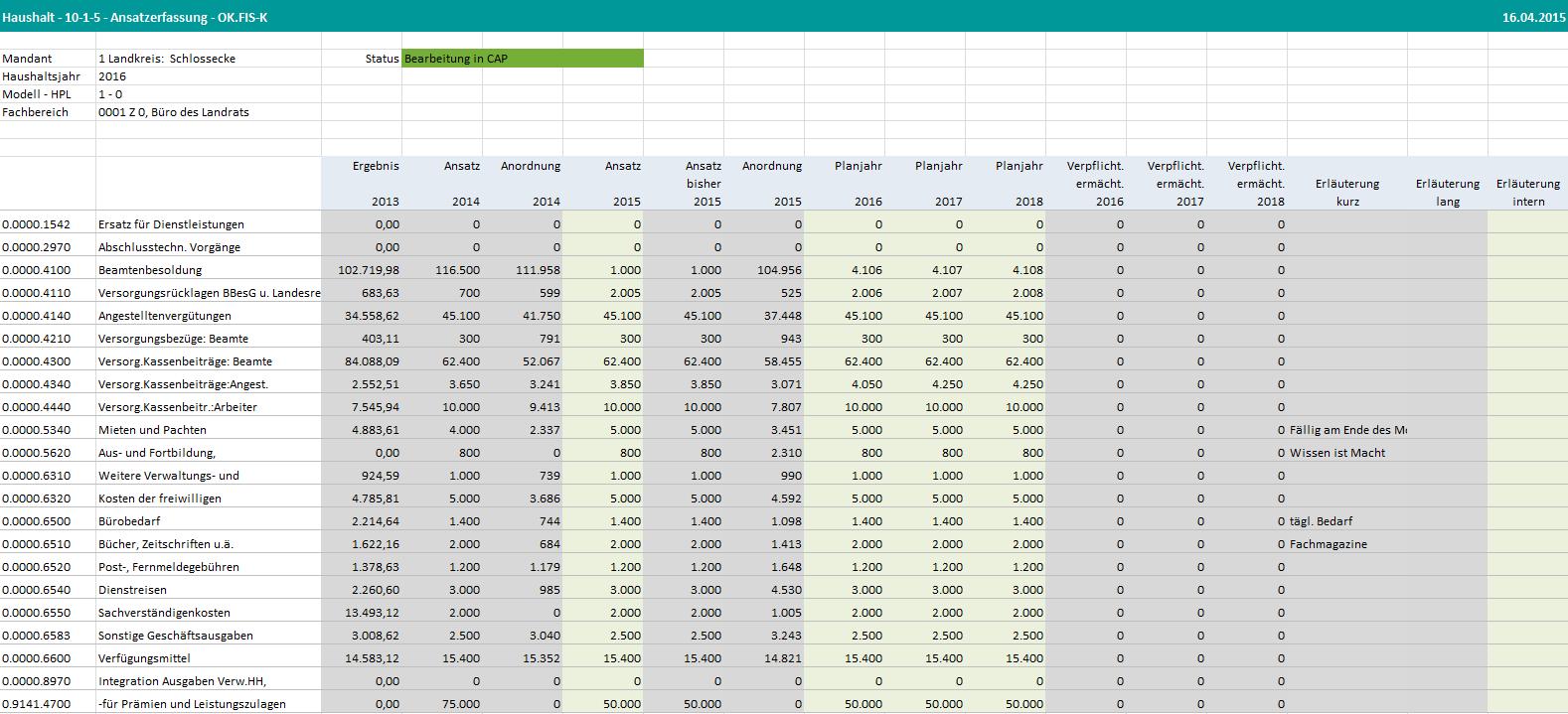Click the Modell - HPL value '1 - 0'
The image size is (1568, 714).
(x=110, y=94)
